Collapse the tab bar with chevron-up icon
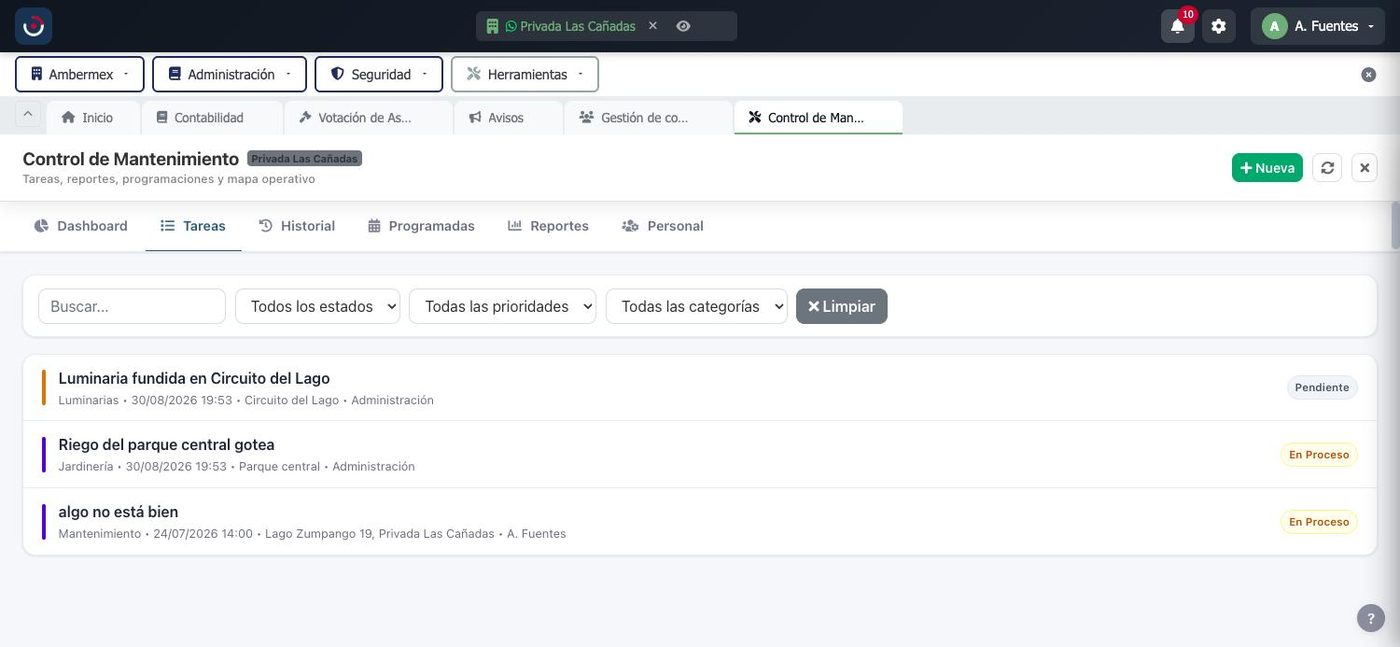Viewport: 1400px width, 647px height. pos(28,115)
